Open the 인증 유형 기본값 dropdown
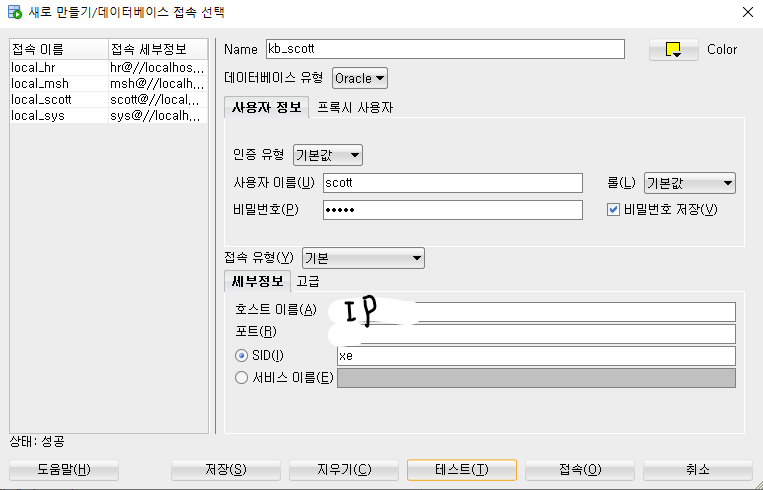Screen dimensions: 763x490 (x=327, y=155)
